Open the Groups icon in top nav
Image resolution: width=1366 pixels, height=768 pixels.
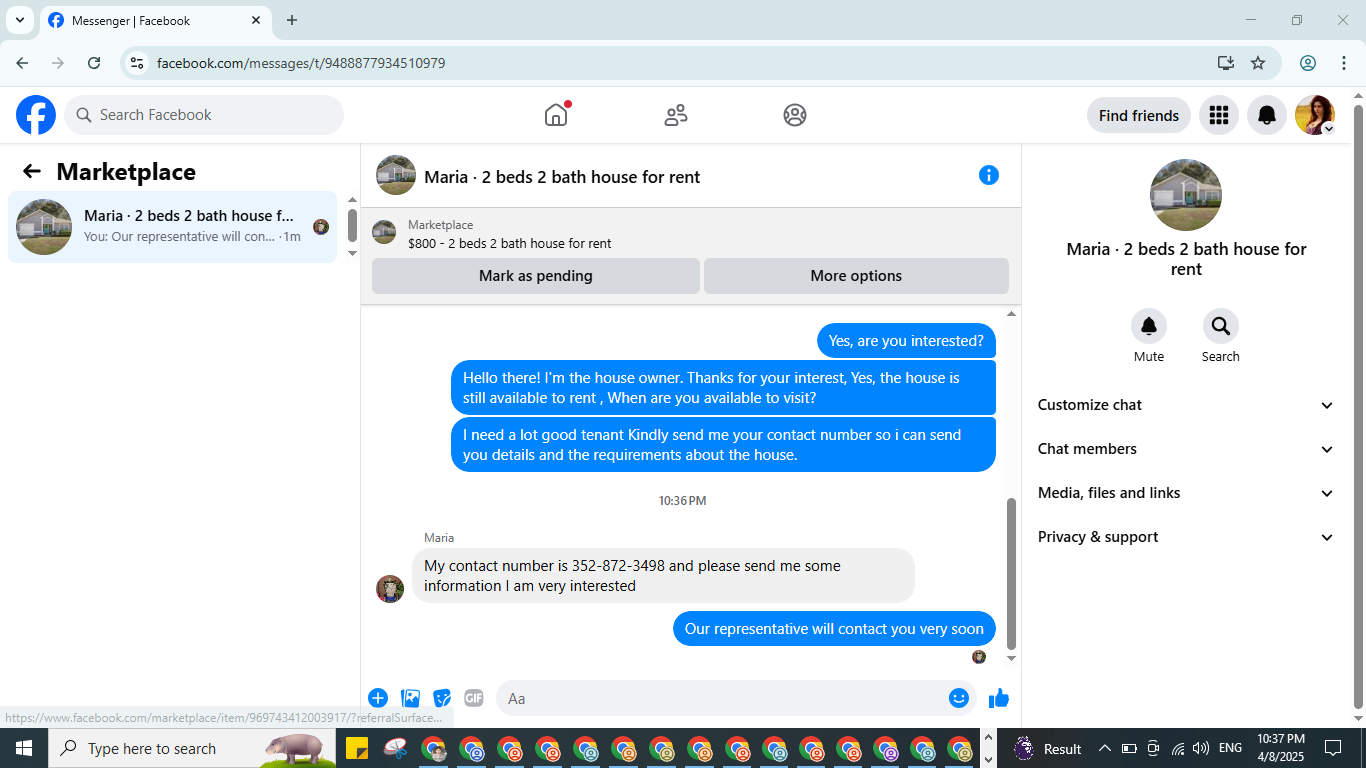(795, 115)
